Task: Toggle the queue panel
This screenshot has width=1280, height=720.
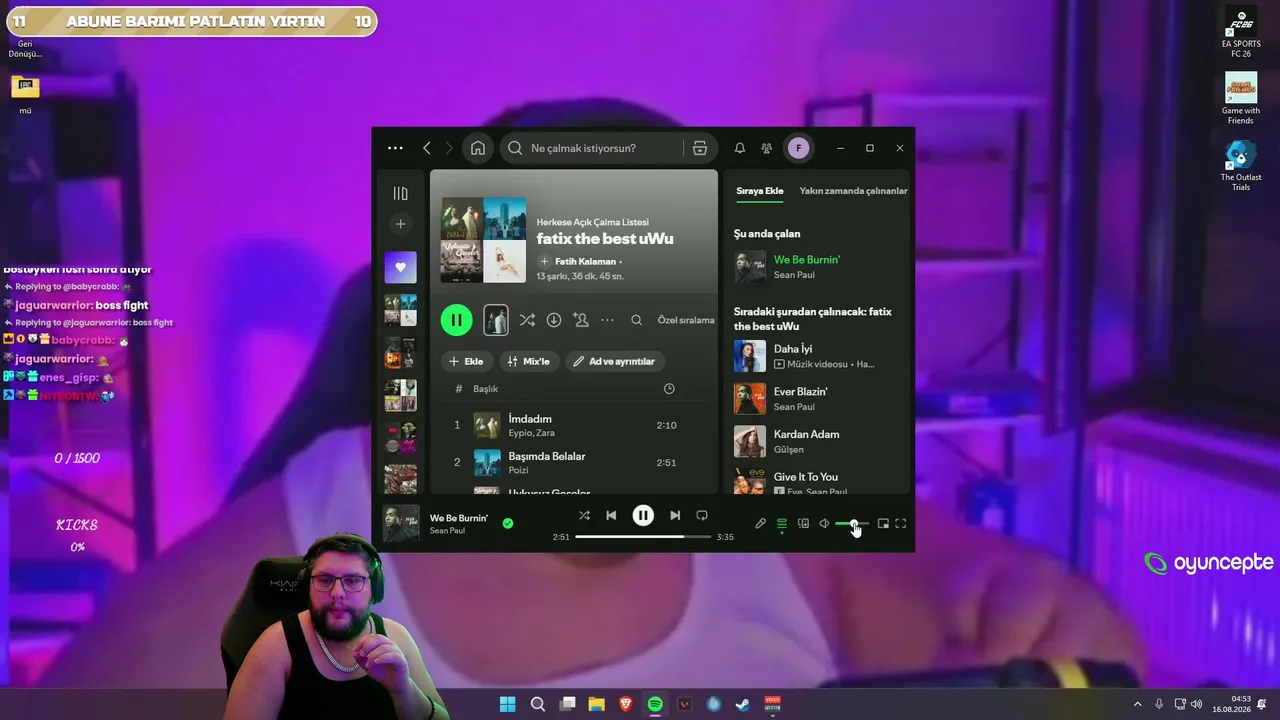Action: pos(782,523)
